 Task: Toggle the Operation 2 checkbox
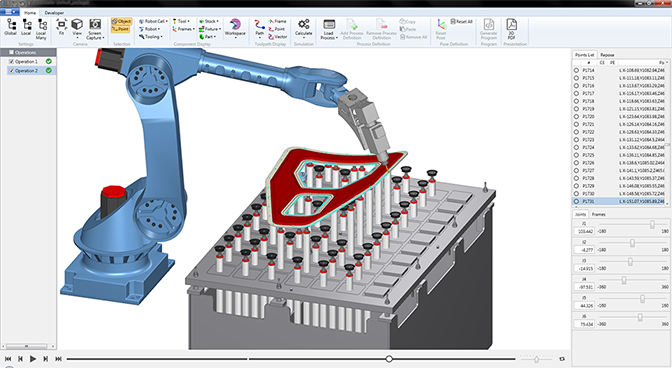(12, 71)
